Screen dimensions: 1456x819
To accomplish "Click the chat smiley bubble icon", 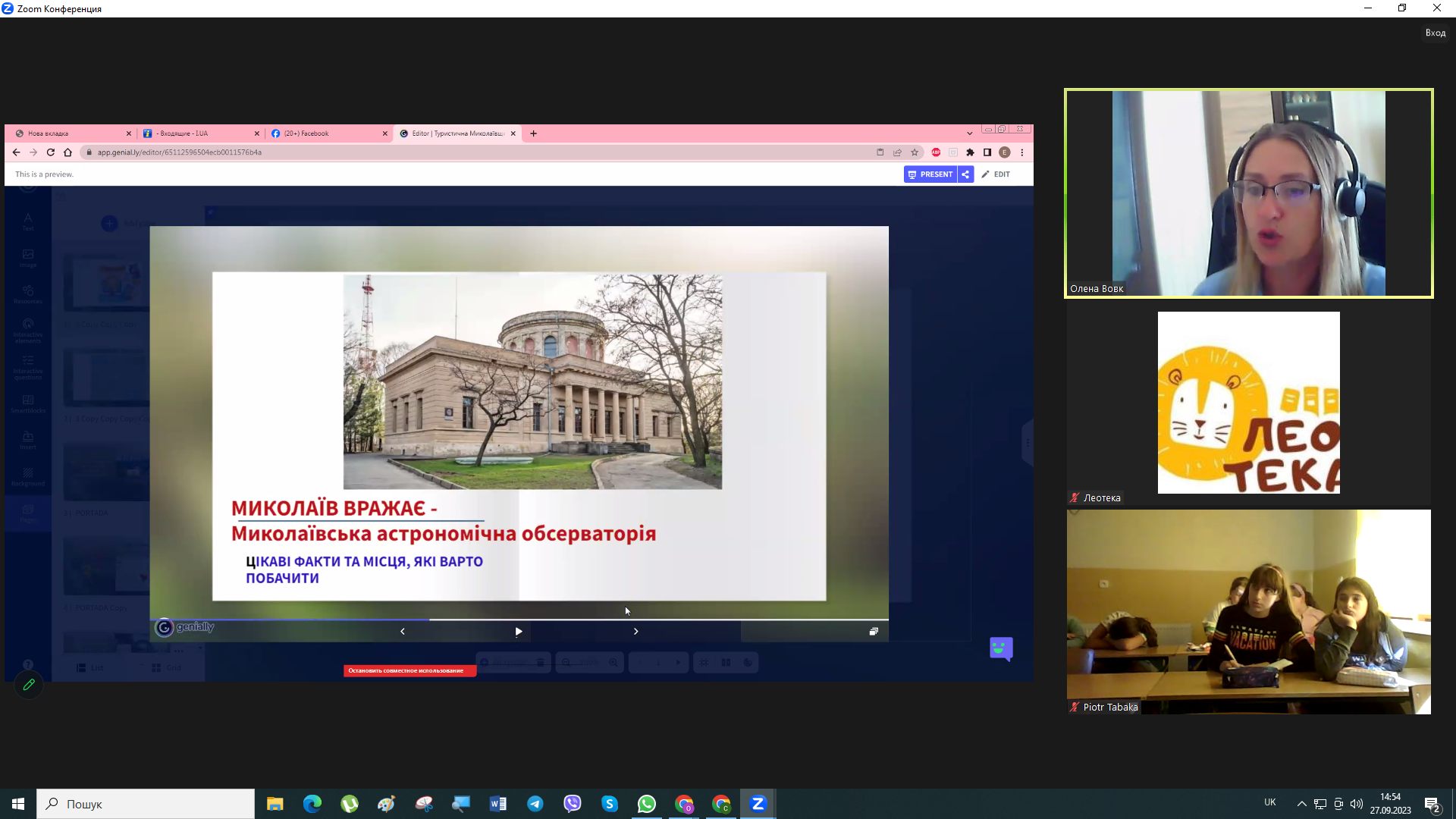I will click(x=1001, y=648).
